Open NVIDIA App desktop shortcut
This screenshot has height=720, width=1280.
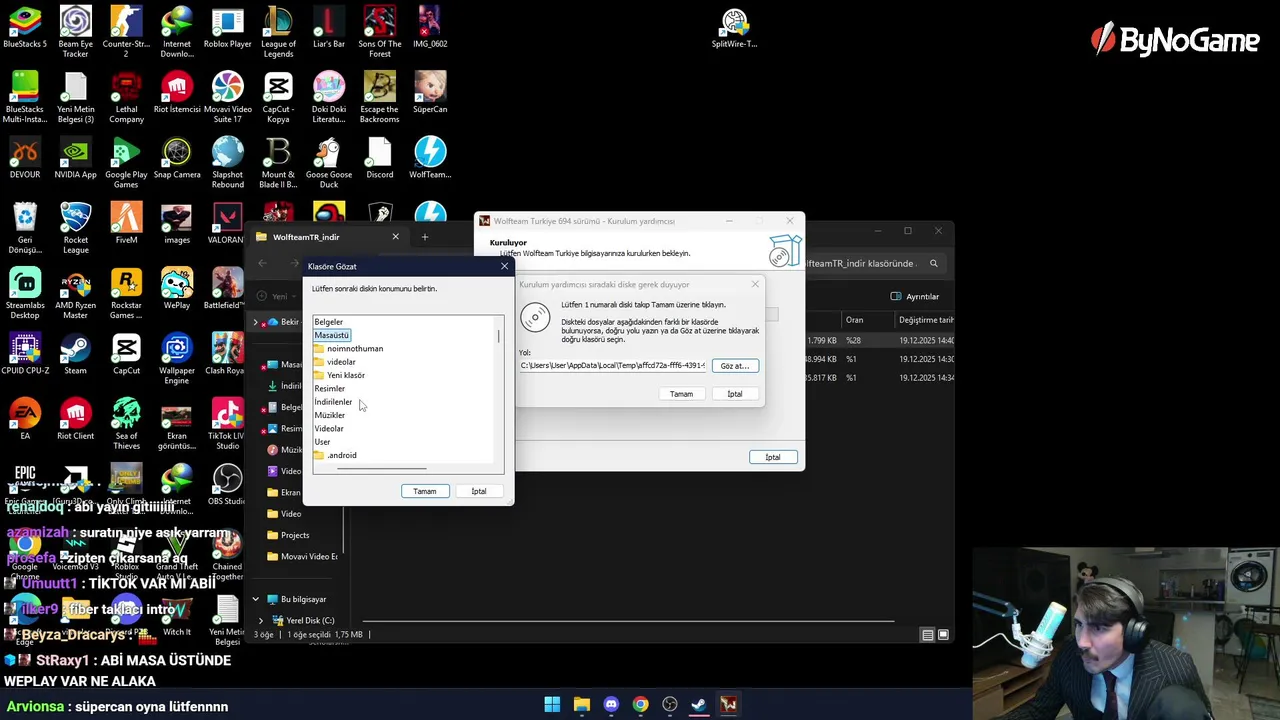[76, 158]
